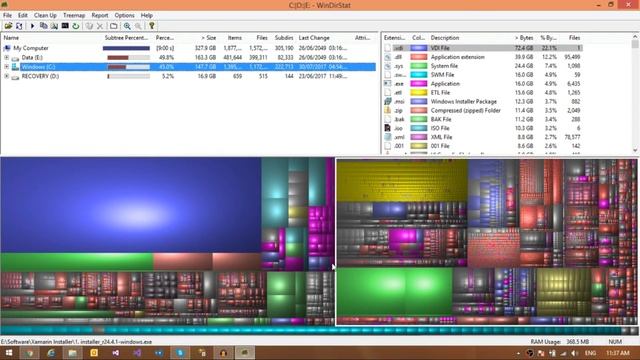Click the .zip compressed folder icon
Screen dimensions: 640x360
click(388, 110)
